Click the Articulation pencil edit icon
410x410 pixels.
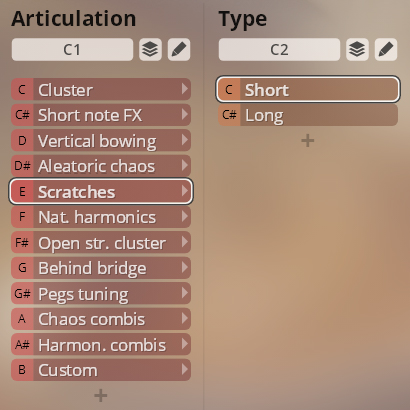[x=179, y=50]
